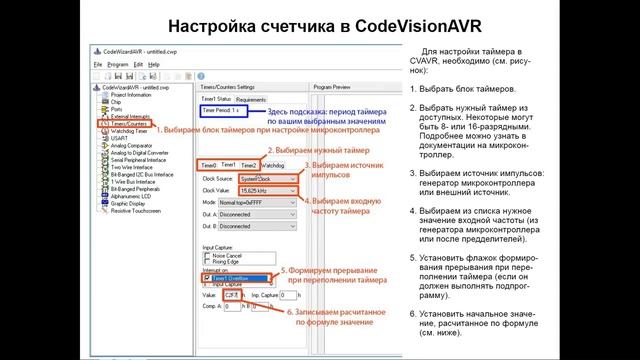Select Bit-Banged Peripherals item
The height and width of the screenshot is (360, 640).
(135, 189)
